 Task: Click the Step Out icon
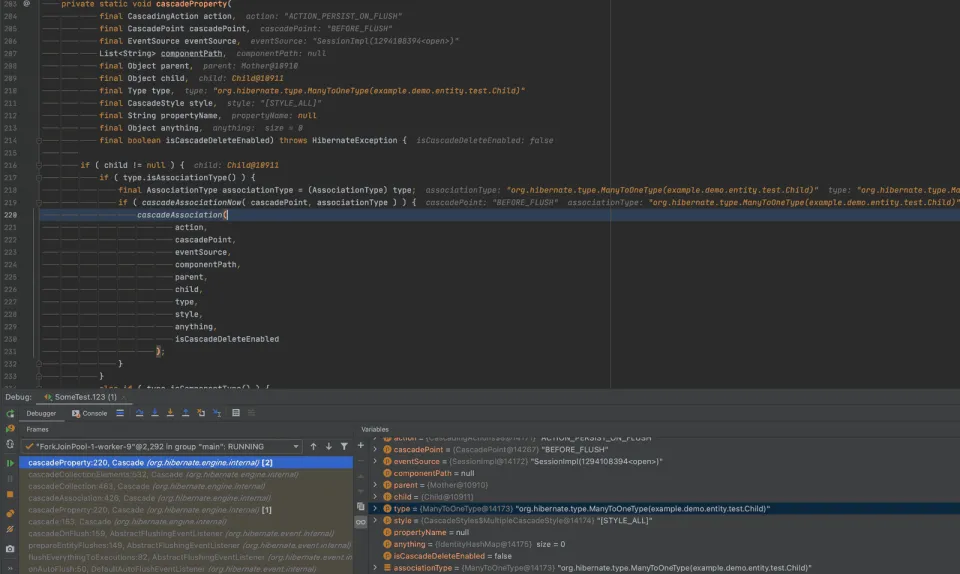186,413
